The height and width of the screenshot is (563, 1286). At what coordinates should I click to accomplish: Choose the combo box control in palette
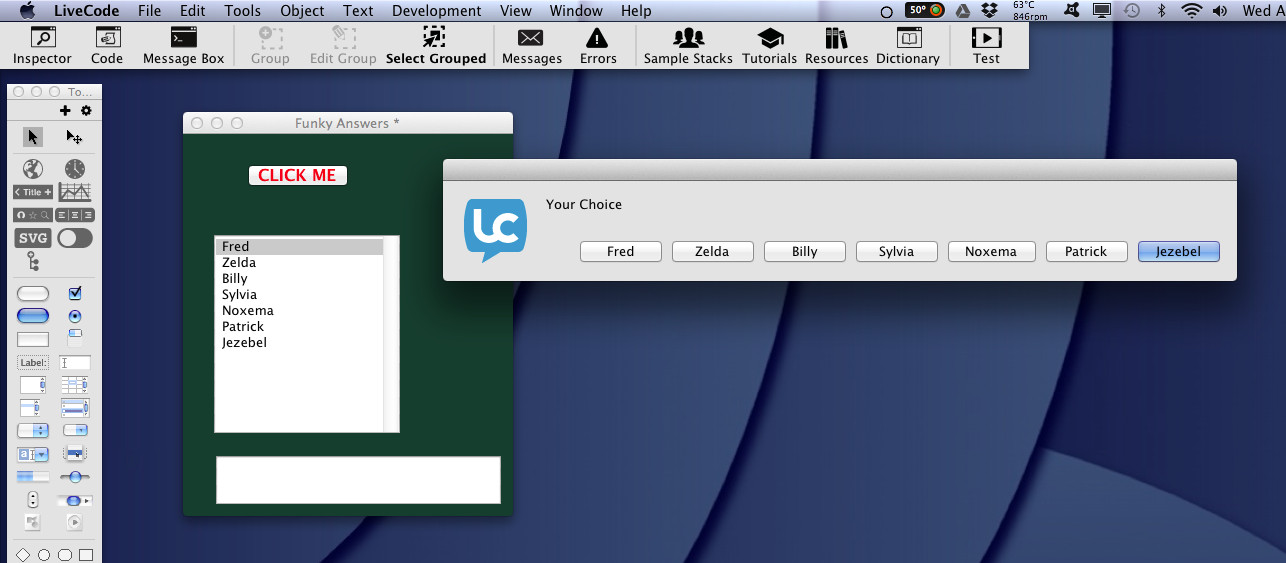(33, 454)
